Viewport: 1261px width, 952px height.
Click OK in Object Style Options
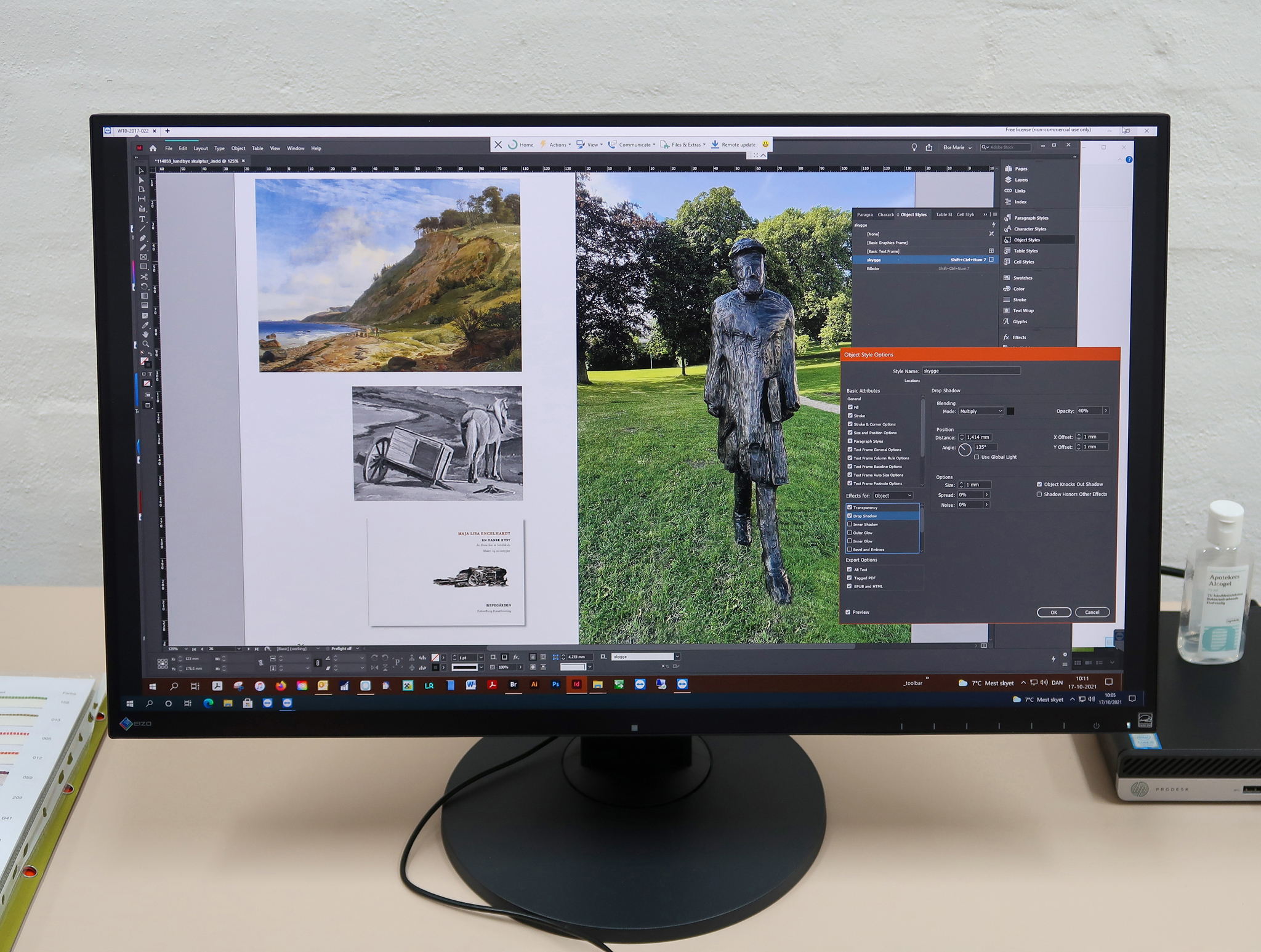(1054, 612)
